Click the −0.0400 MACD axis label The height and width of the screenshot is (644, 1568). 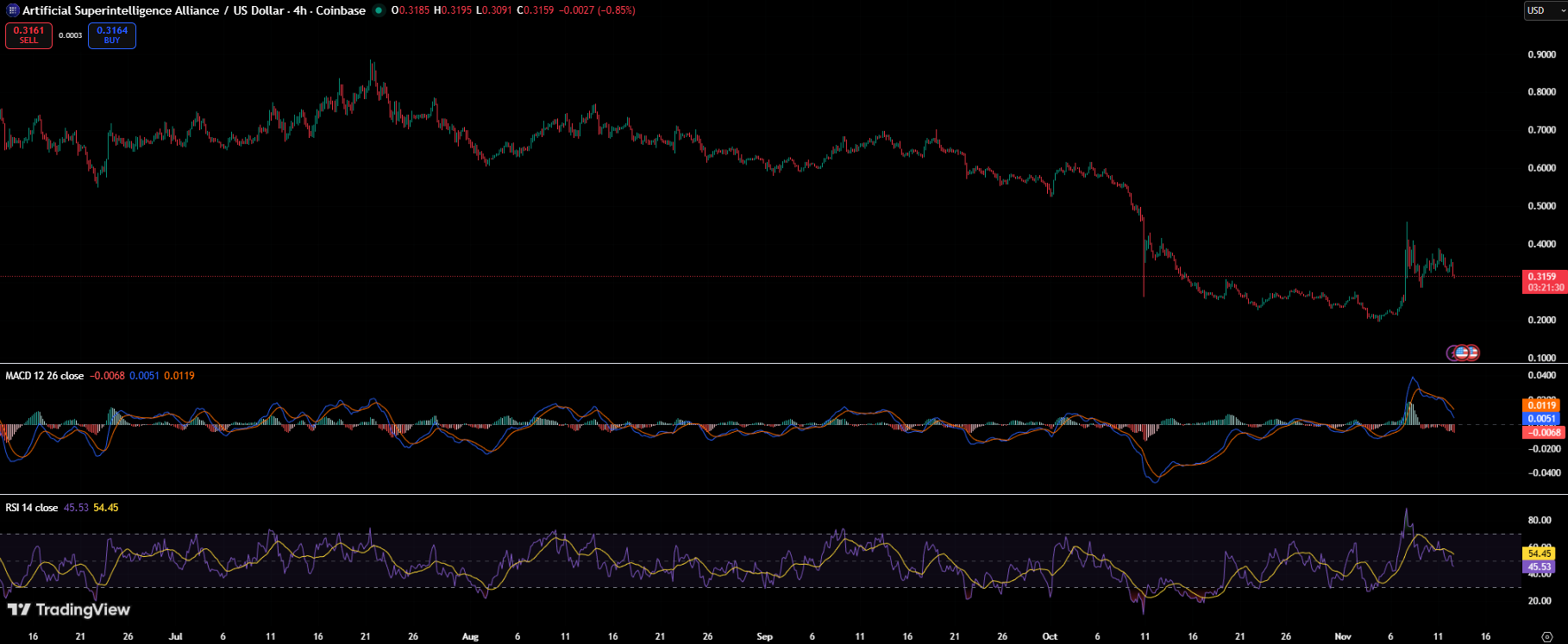(1545, 473)
